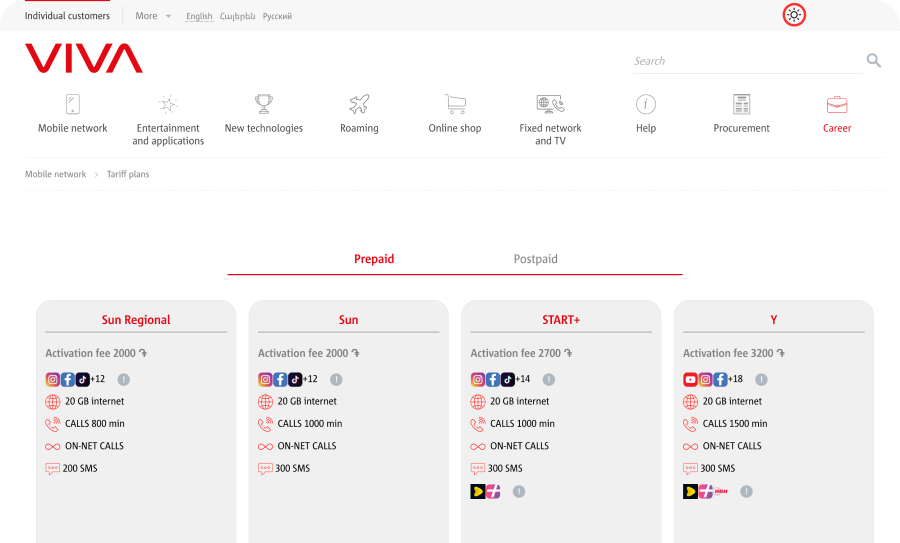Click info icon beside START+ +14 apps

pyautogui.click(x=549, y=379)
